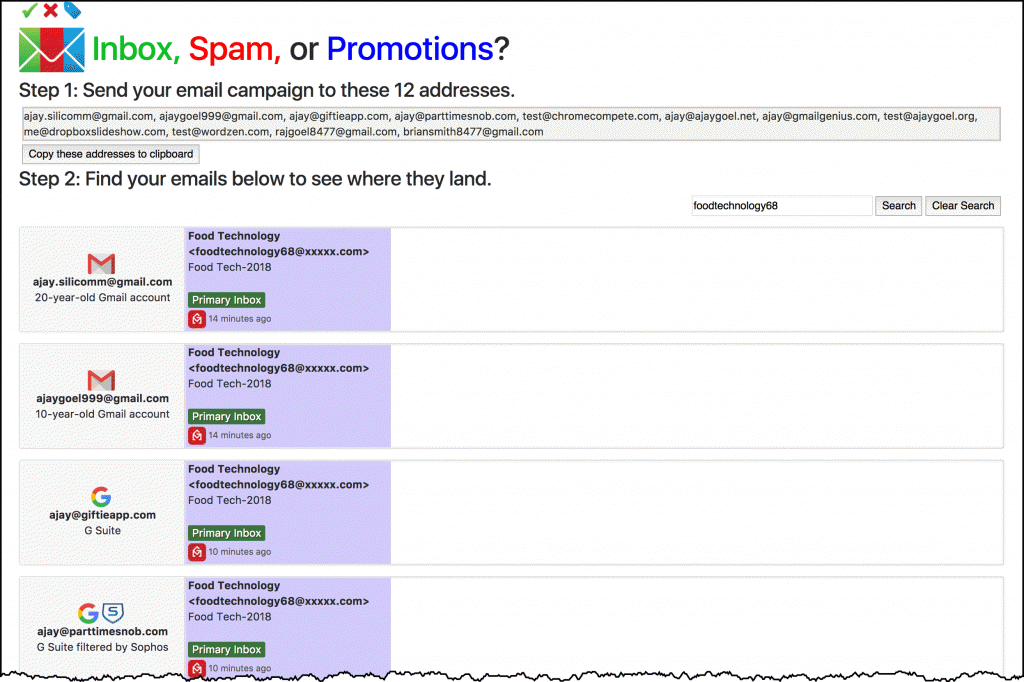Click red mail icon beside 10 minutes ago in giftieapp result
1024x682 pixels.
click(197, 552)
